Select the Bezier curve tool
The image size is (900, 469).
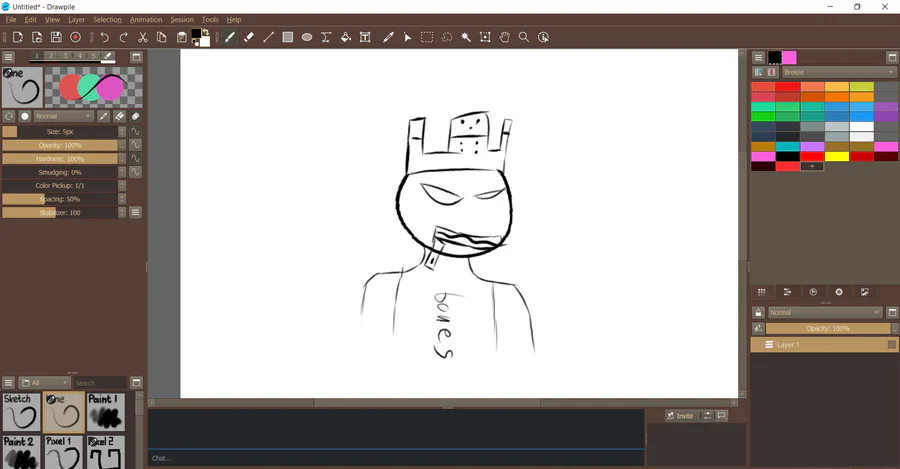coord(326,37)
